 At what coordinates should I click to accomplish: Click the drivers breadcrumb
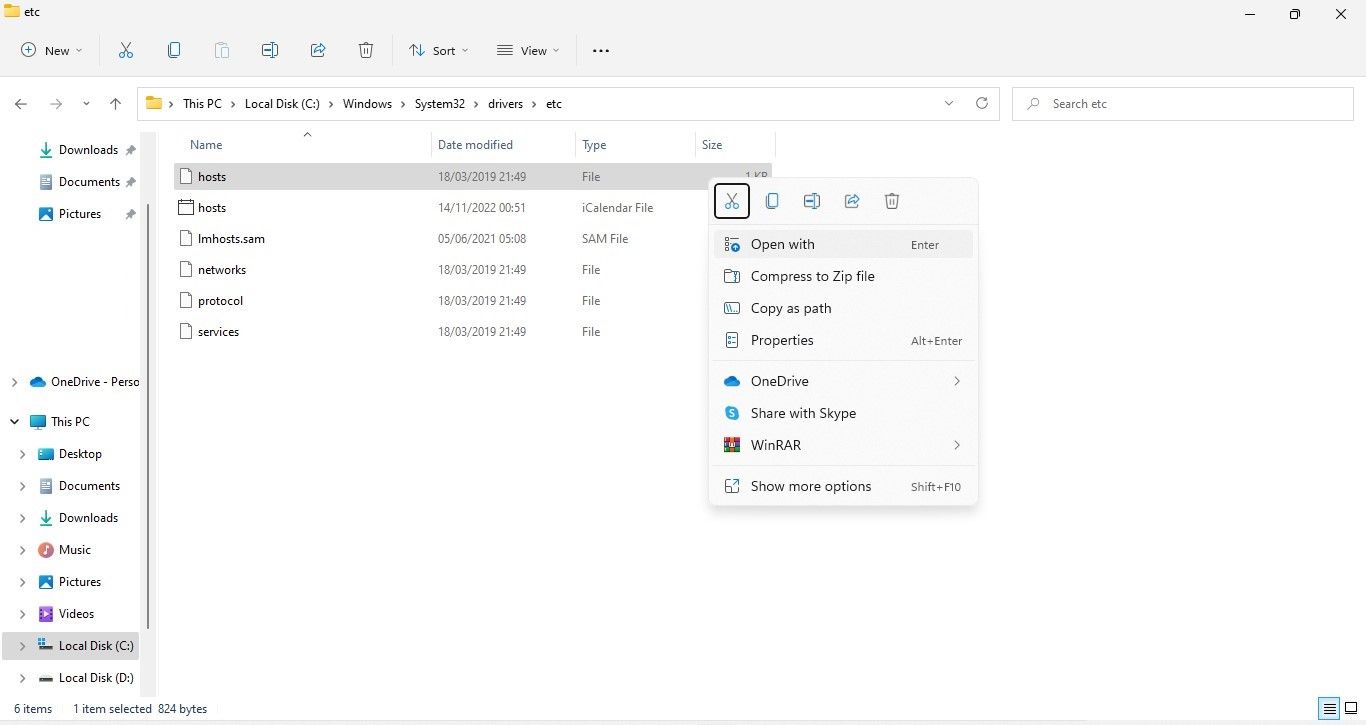click(x=505, y=104)
